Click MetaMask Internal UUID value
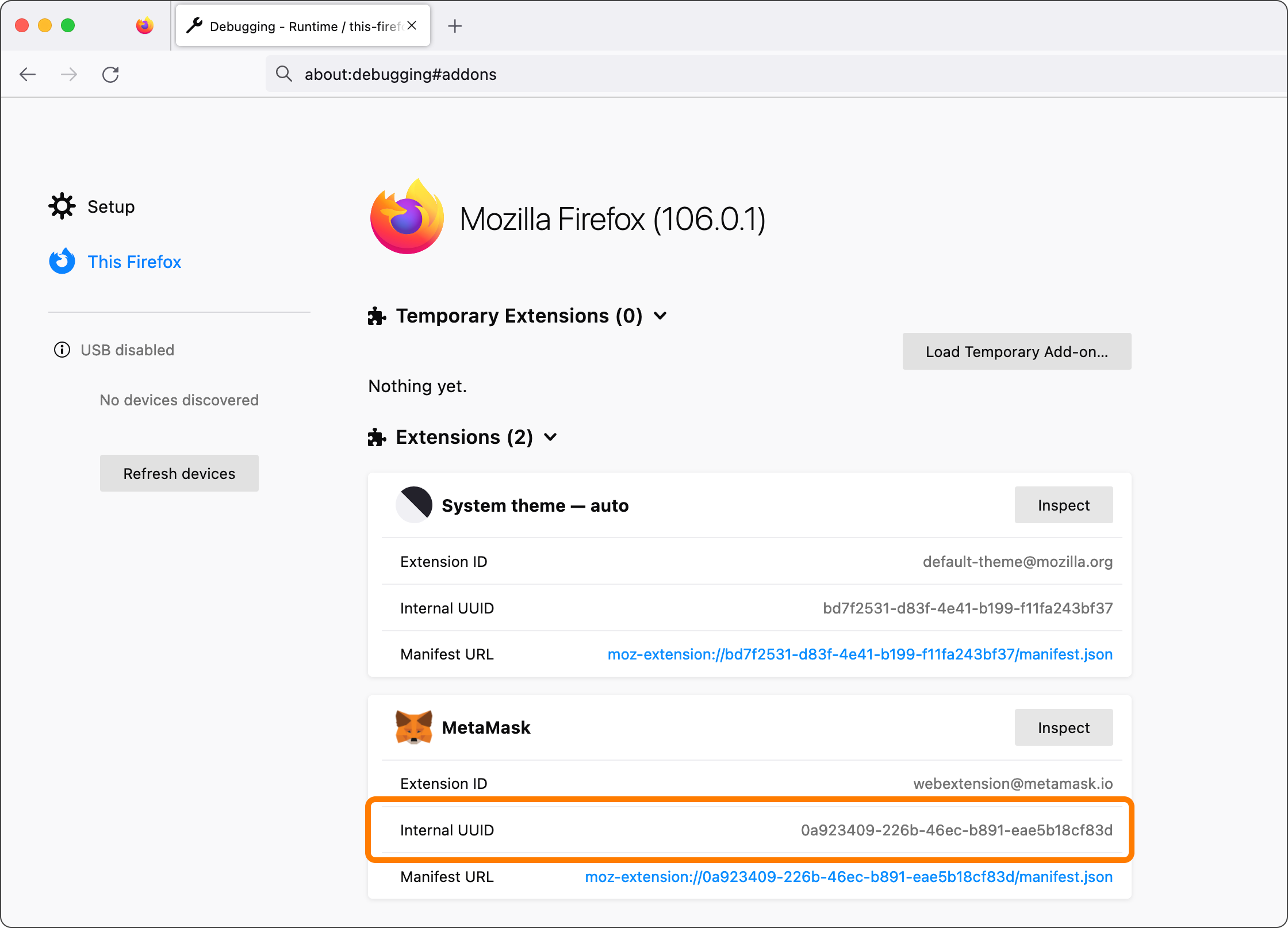The width and height of the screenshot is (1288, 928). (957, 830)
